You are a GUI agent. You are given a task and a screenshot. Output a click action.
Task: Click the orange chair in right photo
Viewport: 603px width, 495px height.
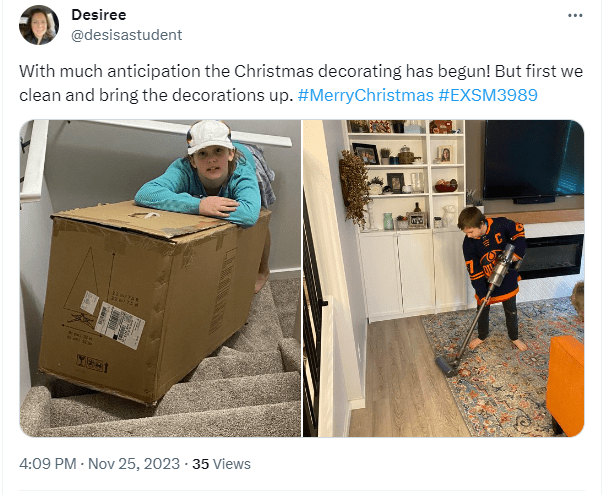(x=565, y=382)
